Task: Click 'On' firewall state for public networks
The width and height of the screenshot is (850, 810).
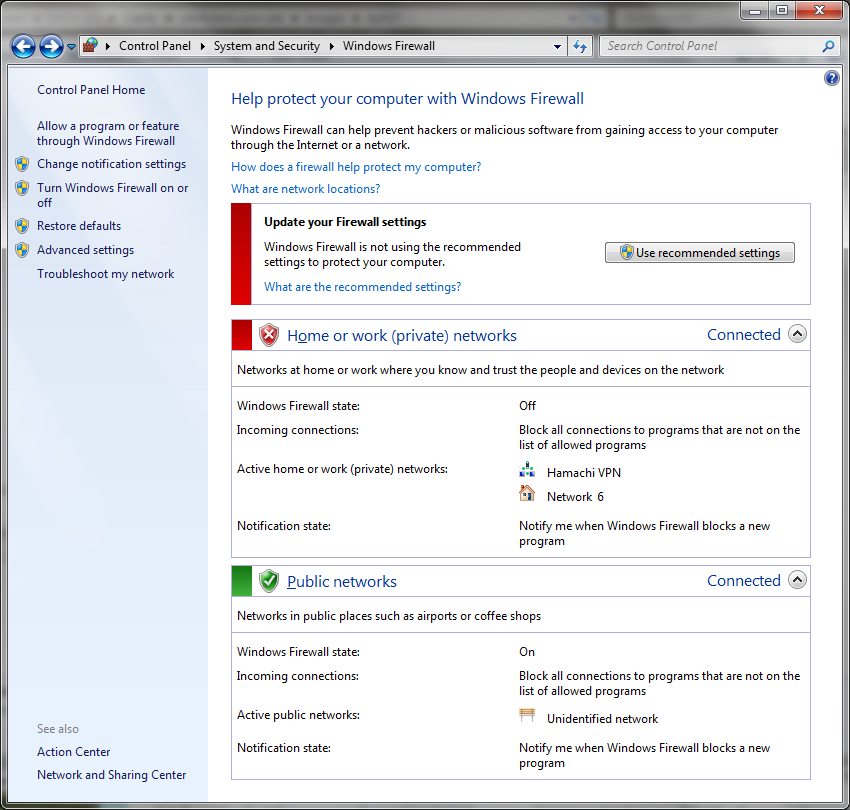Action: 527,652
